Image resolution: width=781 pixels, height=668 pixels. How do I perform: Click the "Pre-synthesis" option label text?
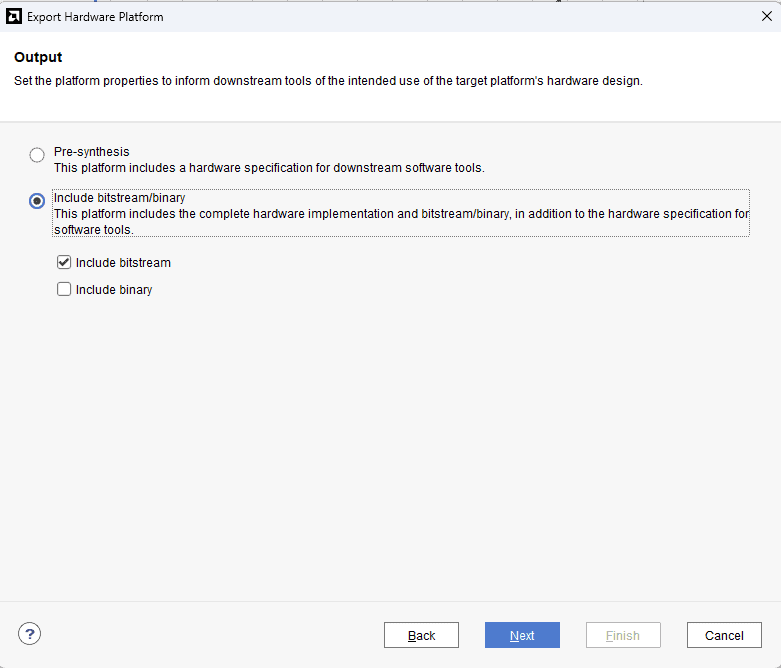(x=91, y=152)
